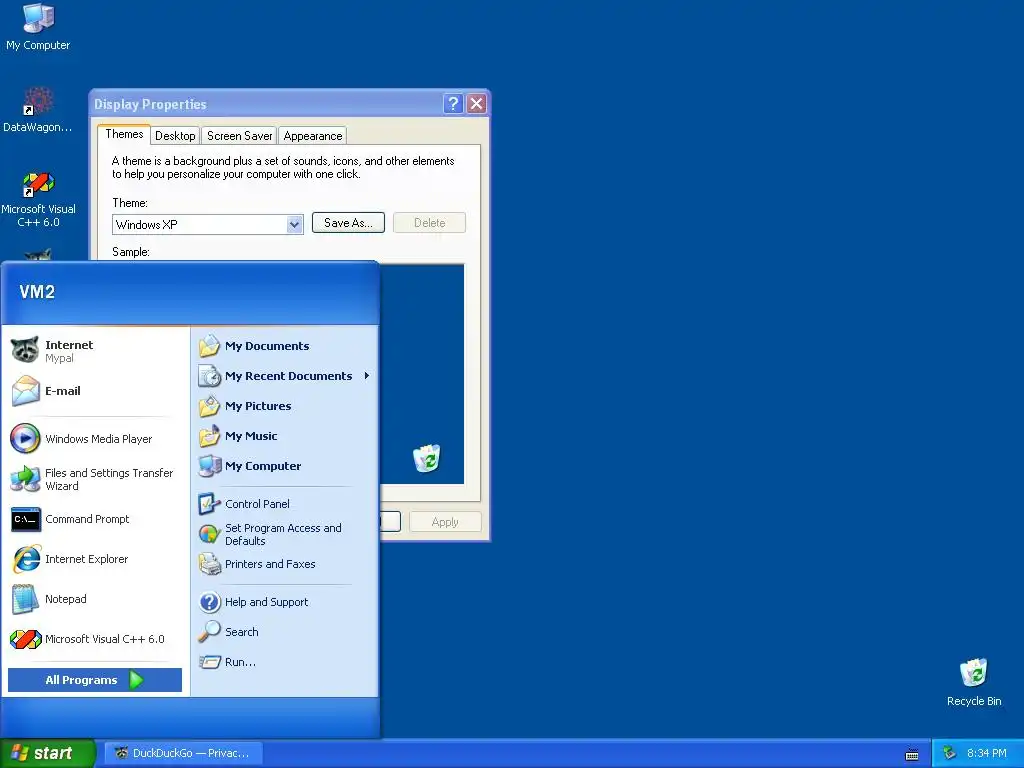The width and height of the screenshot is (1024, 768).
Task: Open My Music folder
Action: click(285, 436)
